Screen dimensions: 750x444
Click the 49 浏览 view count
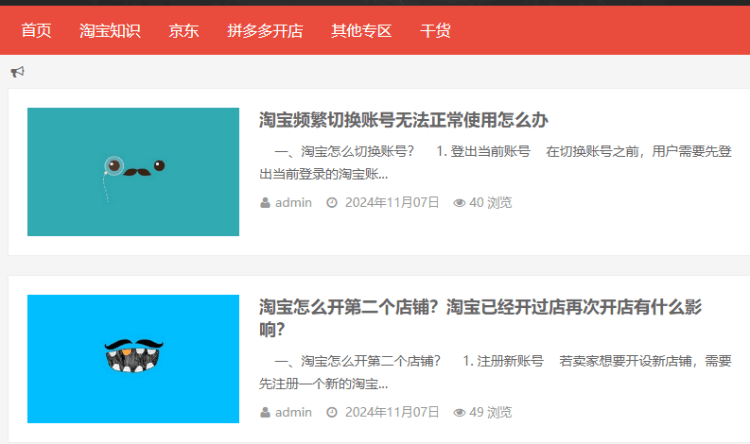point(490,412)
